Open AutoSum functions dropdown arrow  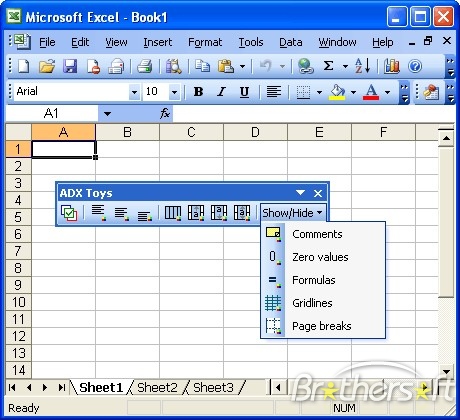pyautogui.click(x=345, y=66)
